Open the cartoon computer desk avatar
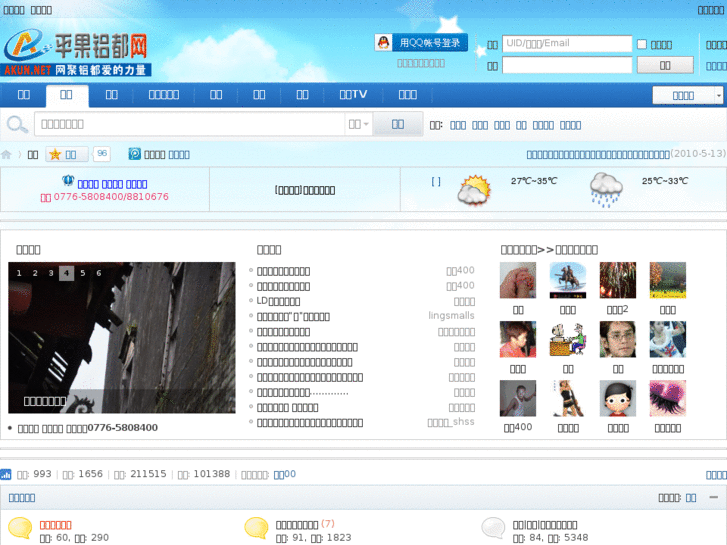The width and height of the screenshot is (727, 545). [x=568, y=340]
